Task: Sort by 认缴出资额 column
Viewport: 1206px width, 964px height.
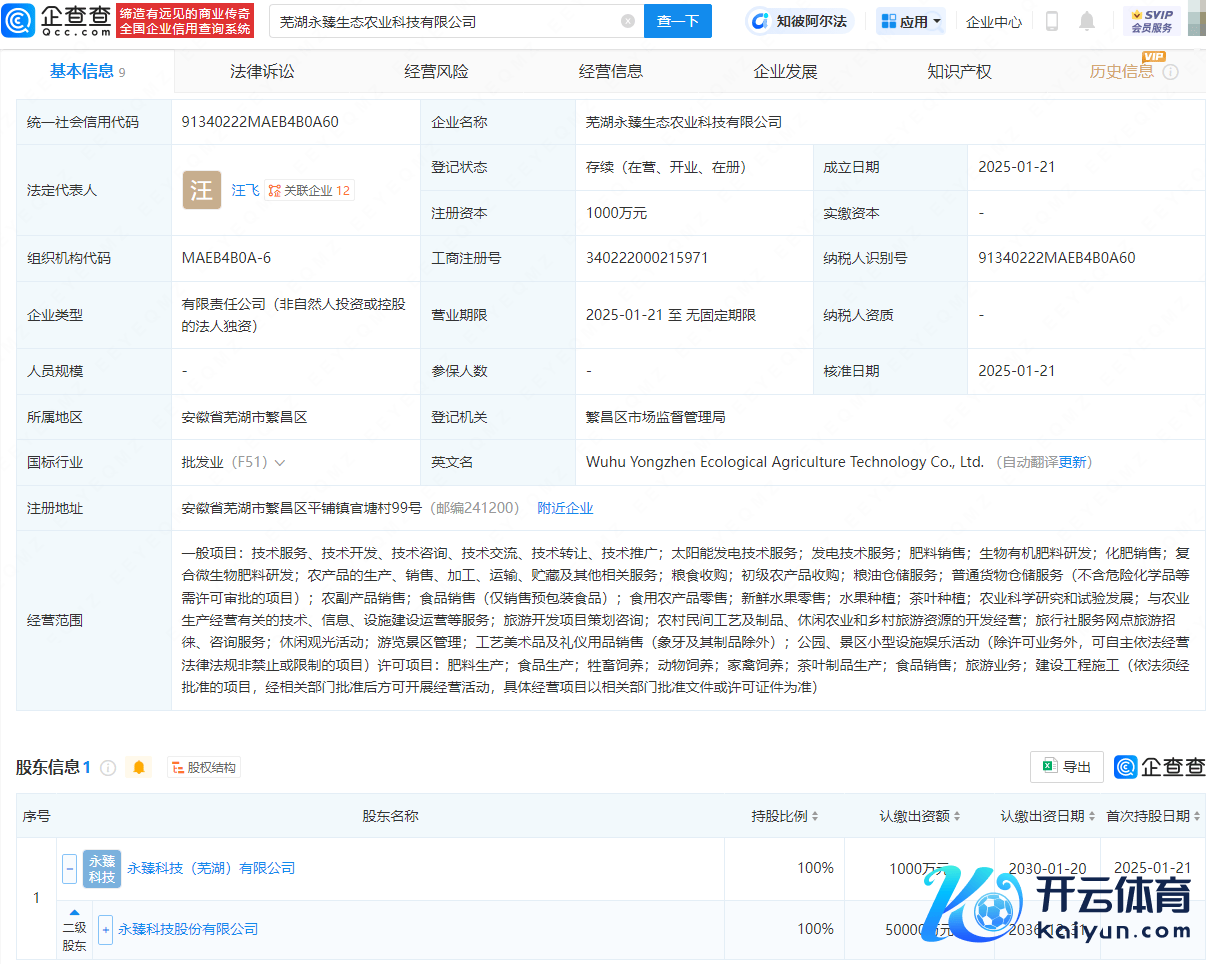Action: pos(956,816)
